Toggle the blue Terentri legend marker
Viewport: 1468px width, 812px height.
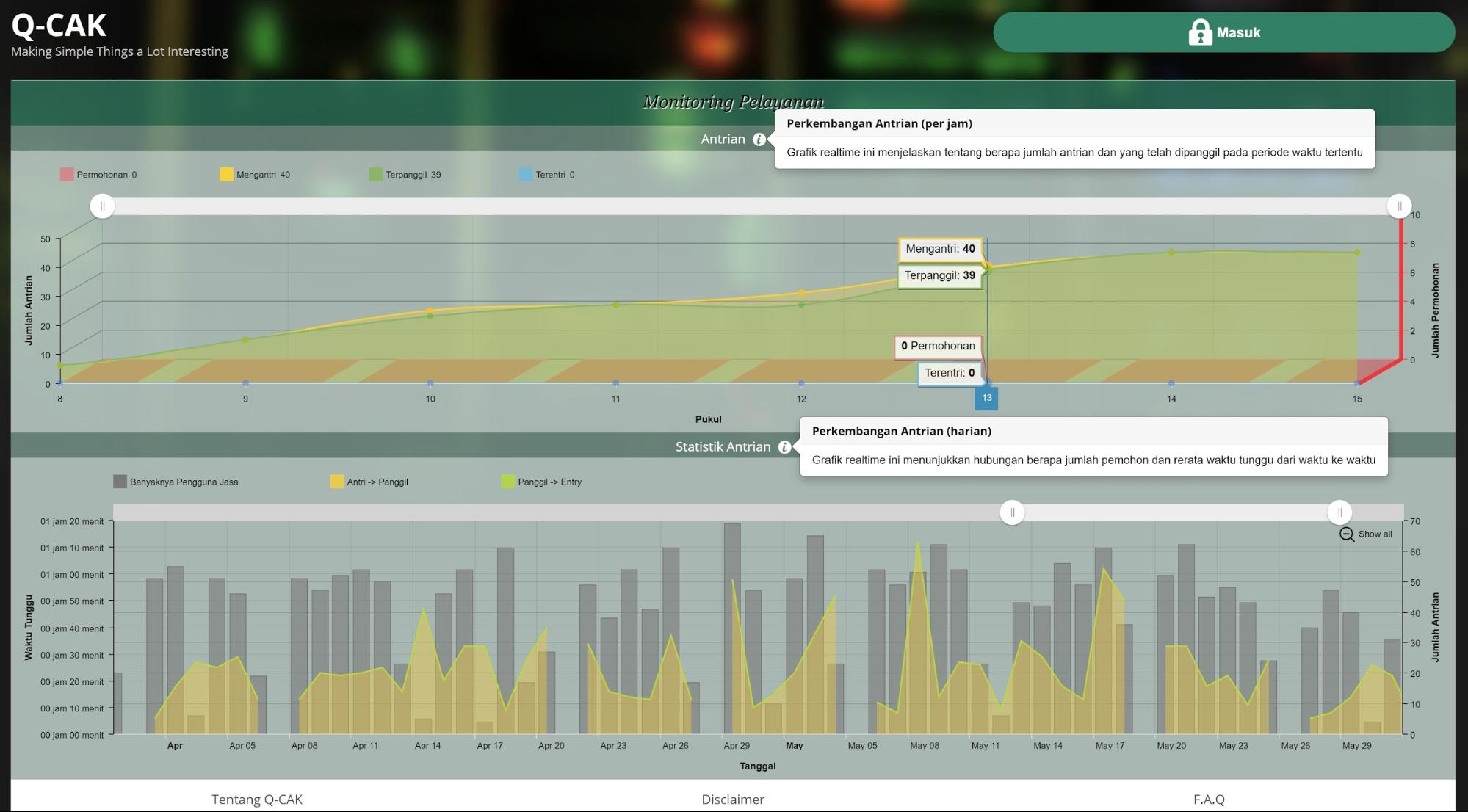click(x=526, y=175)
